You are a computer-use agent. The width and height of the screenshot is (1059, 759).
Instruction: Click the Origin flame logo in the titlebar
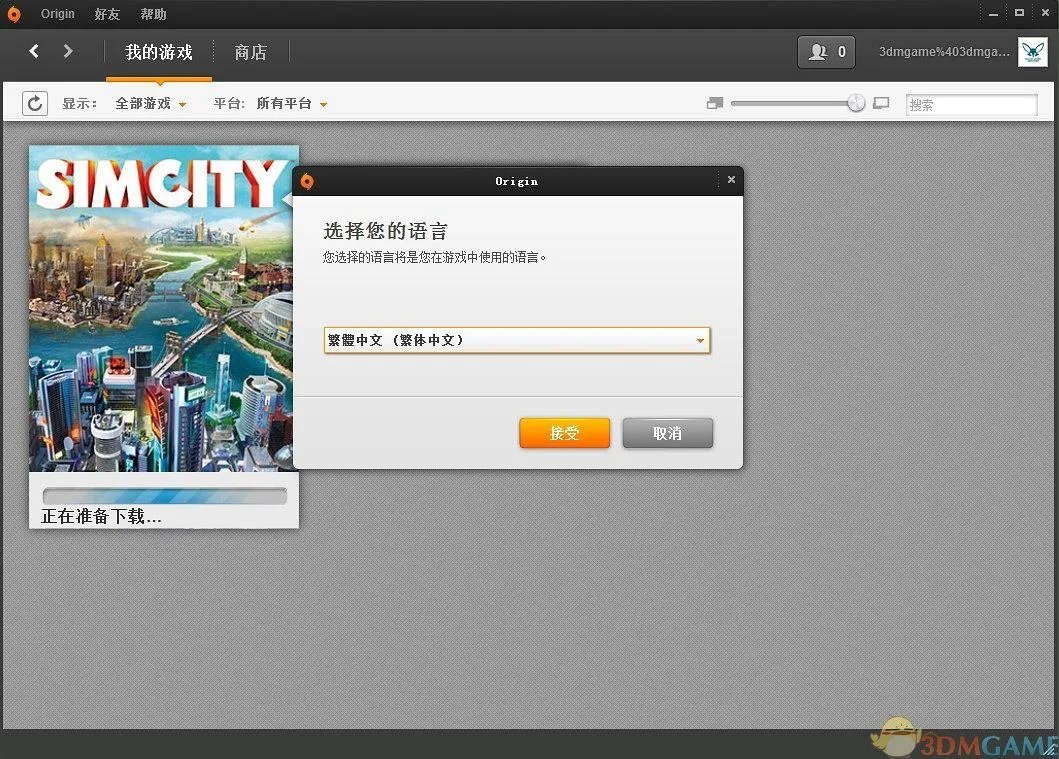(13, 13)
